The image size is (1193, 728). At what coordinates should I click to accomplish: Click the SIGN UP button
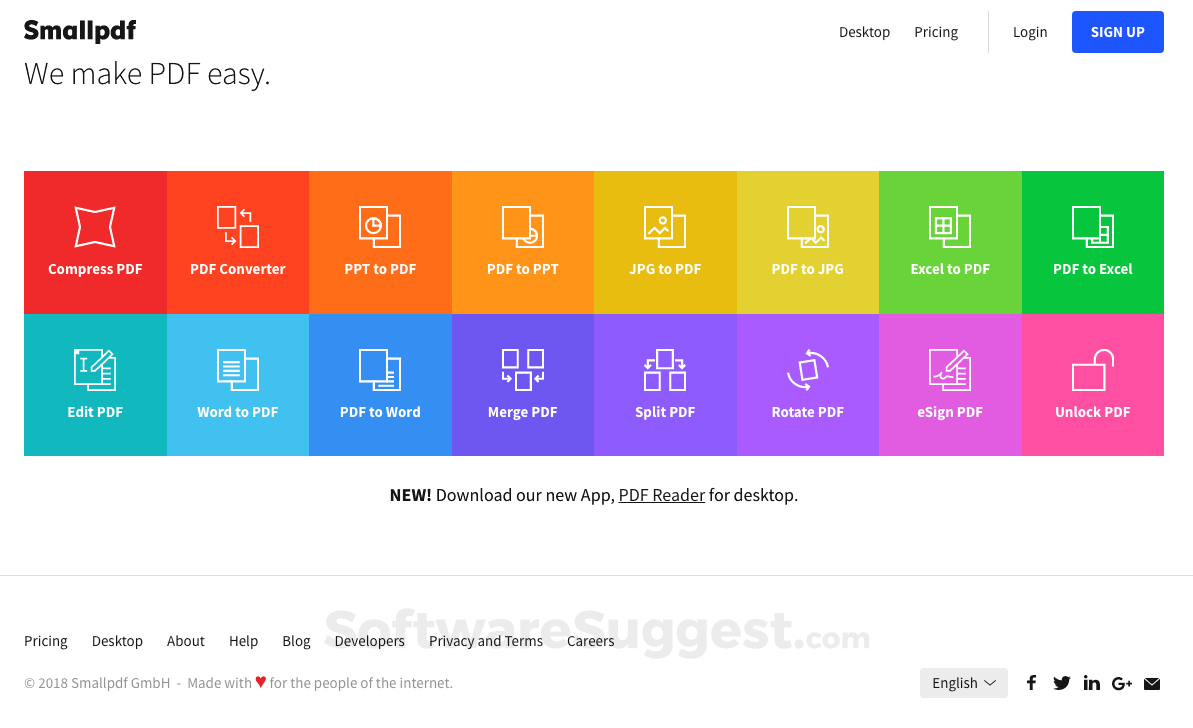(1117, 31)
